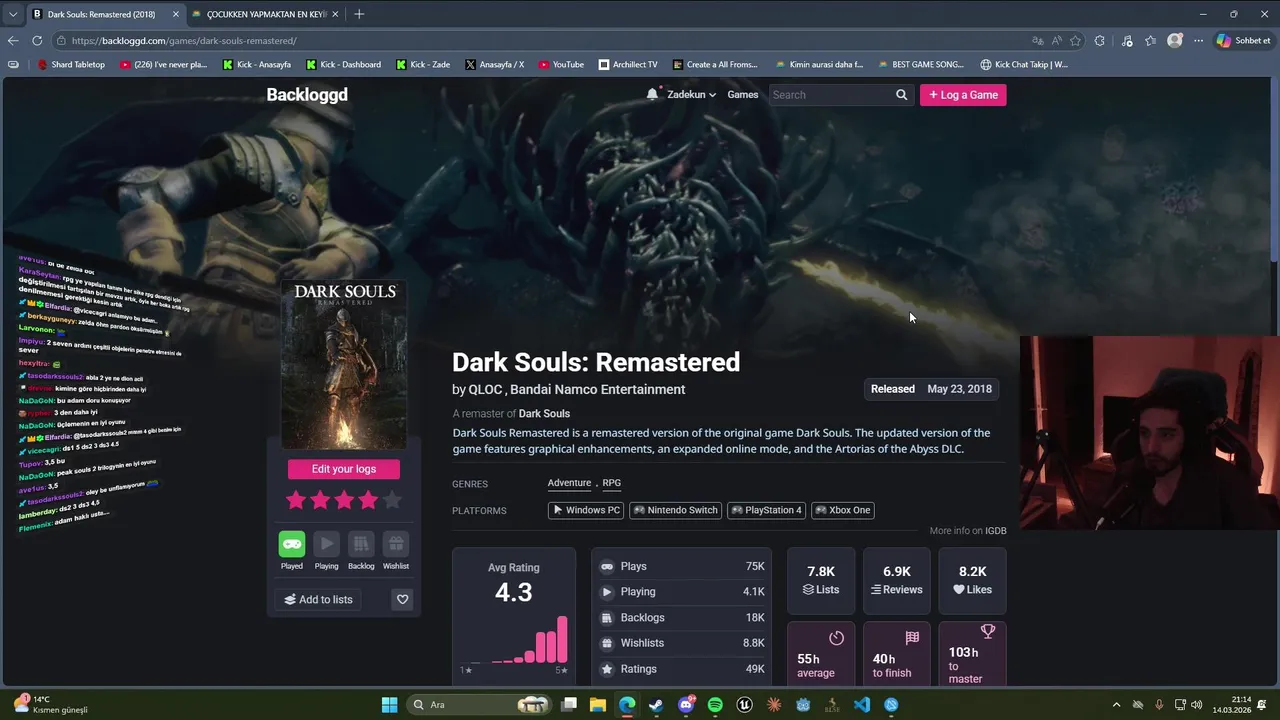Screen dimensions: 1280x720
Task: Toggle the Playing status icon
Action: [326, 544]
